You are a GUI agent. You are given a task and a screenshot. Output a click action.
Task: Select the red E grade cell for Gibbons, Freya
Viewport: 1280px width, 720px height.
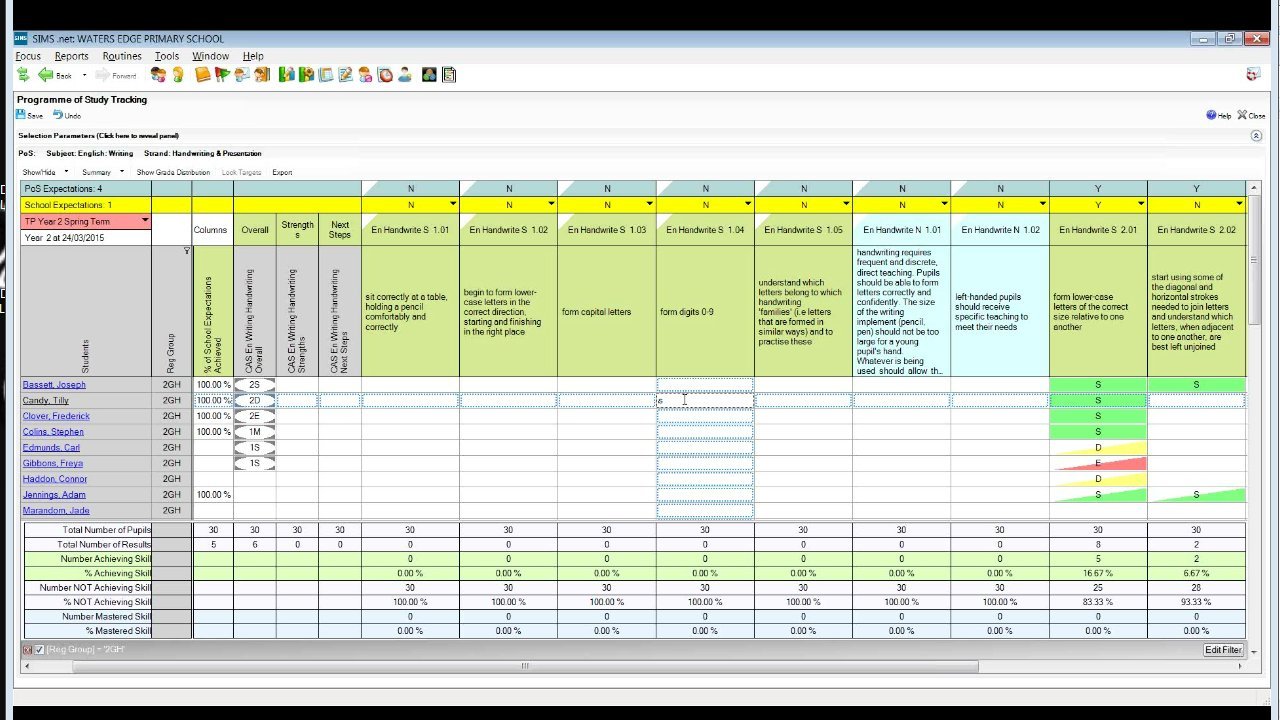click(1098, 464)
